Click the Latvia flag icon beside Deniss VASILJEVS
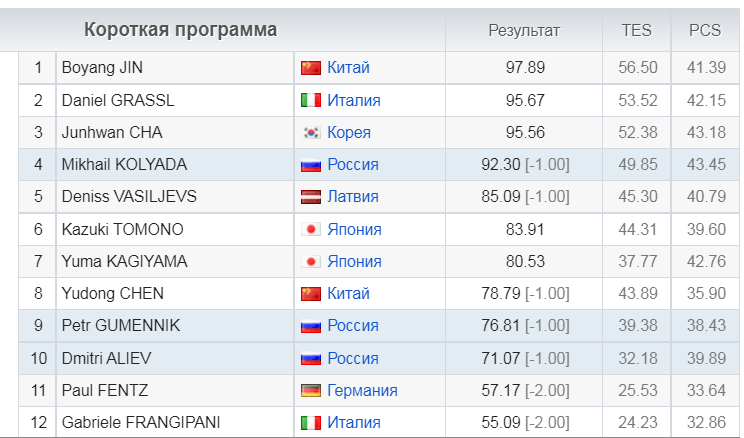Screen dimensions: 744x438 (x=311, y=196)
